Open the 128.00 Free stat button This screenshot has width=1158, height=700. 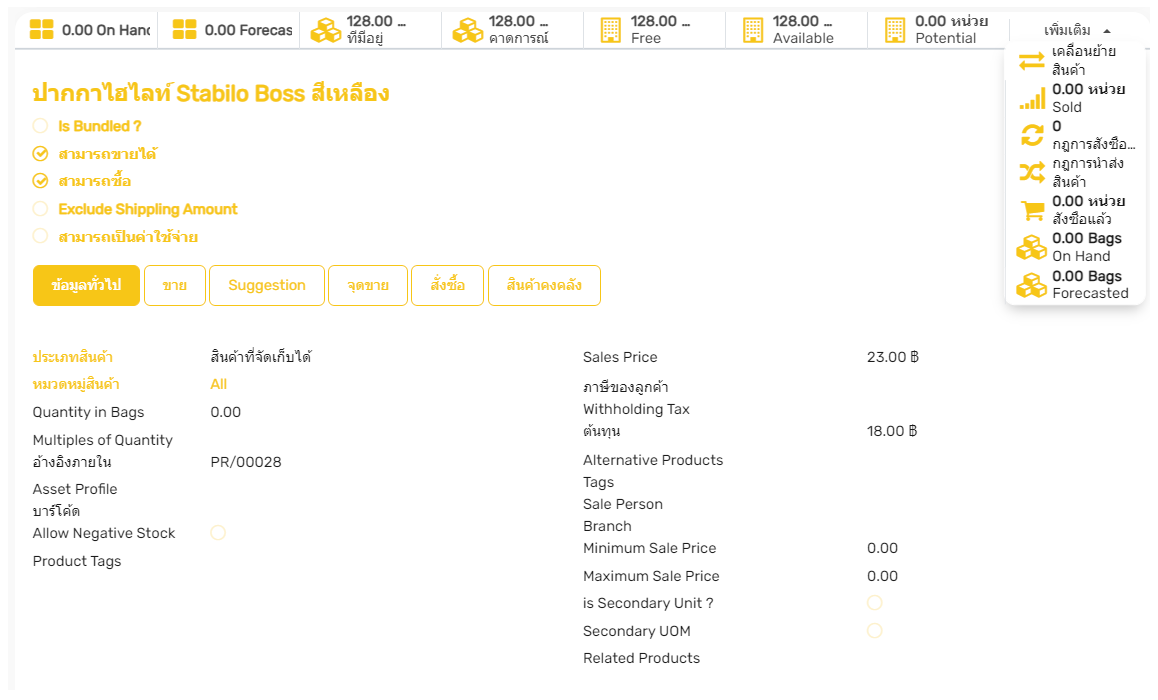coord(654,30)
